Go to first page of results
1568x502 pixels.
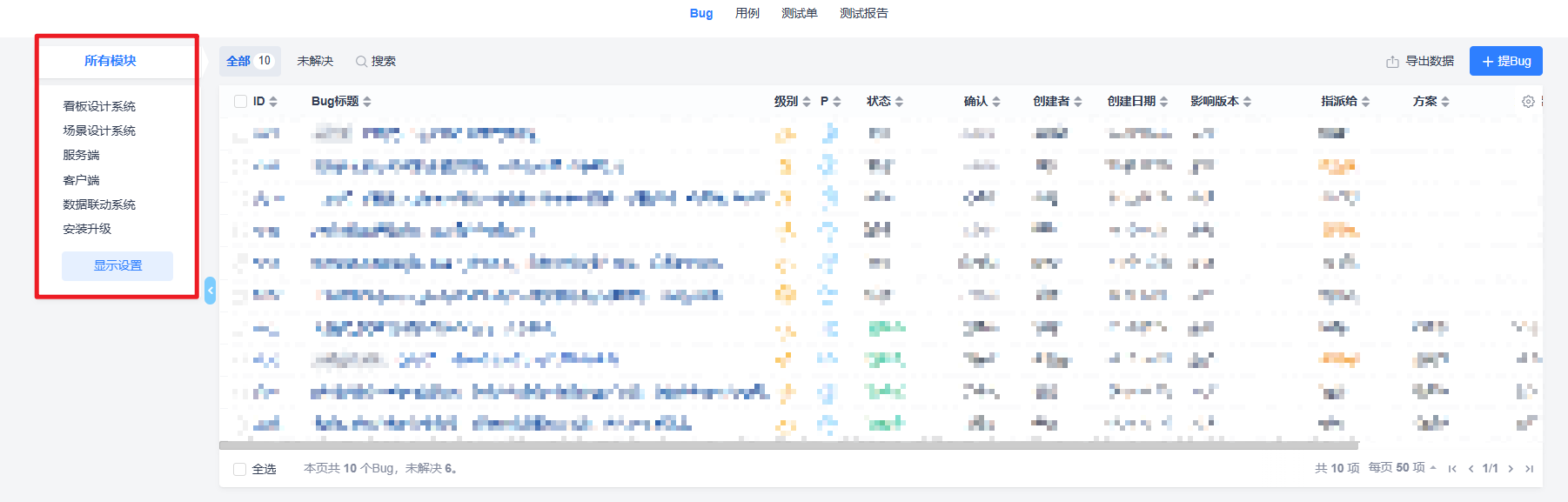(1452, 469)
